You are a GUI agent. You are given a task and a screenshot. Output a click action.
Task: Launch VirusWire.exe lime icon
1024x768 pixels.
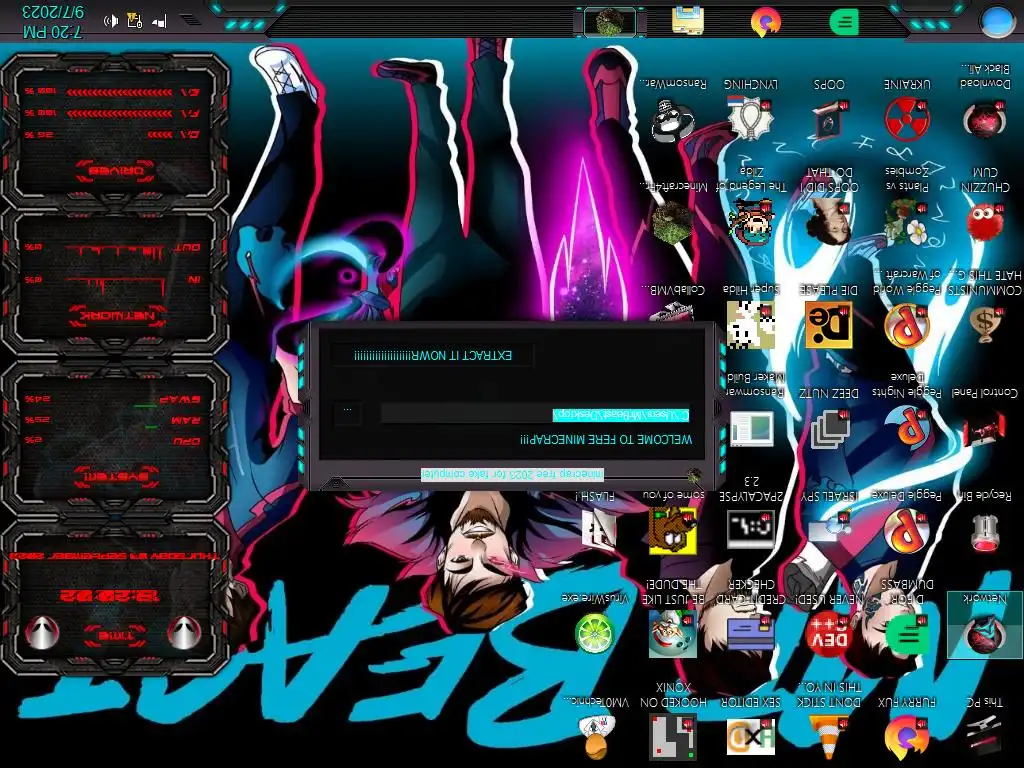coord(595,633)
